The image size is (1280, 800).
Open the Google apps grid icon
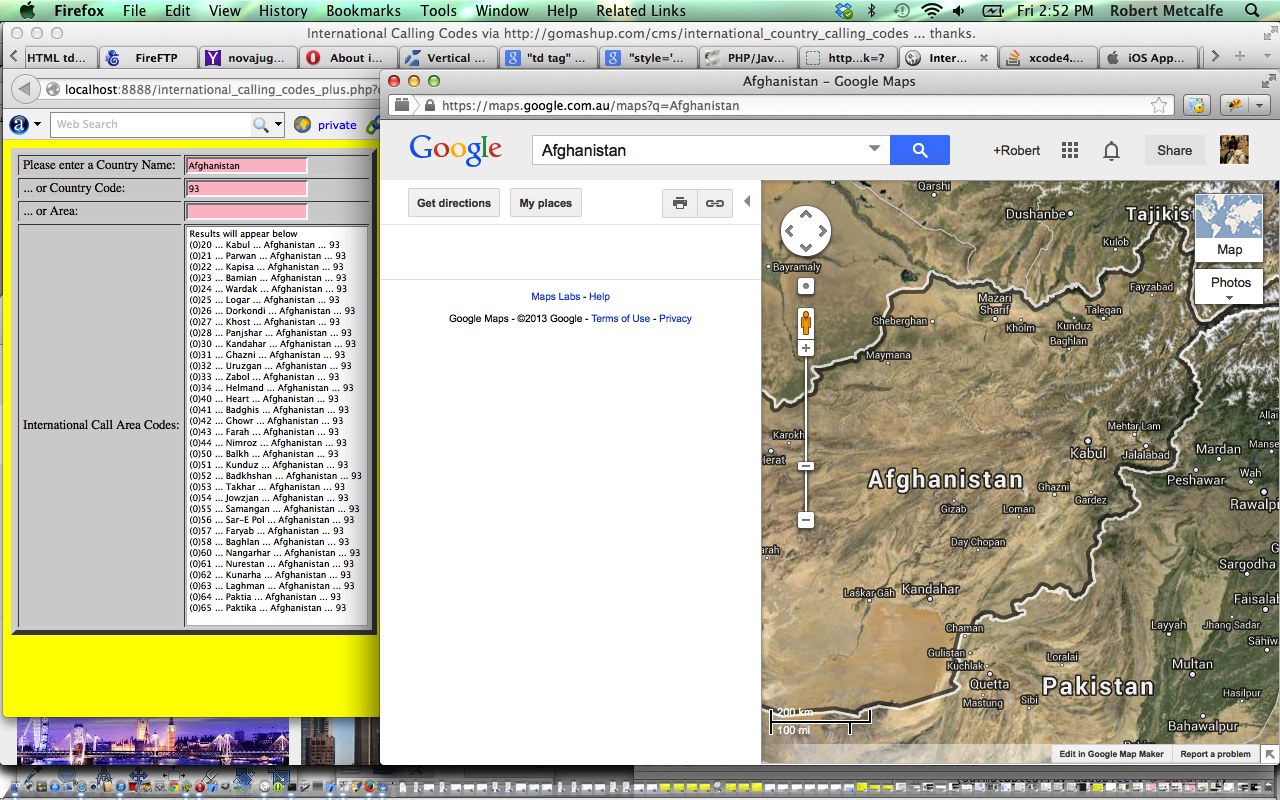tap(1069, 150)
